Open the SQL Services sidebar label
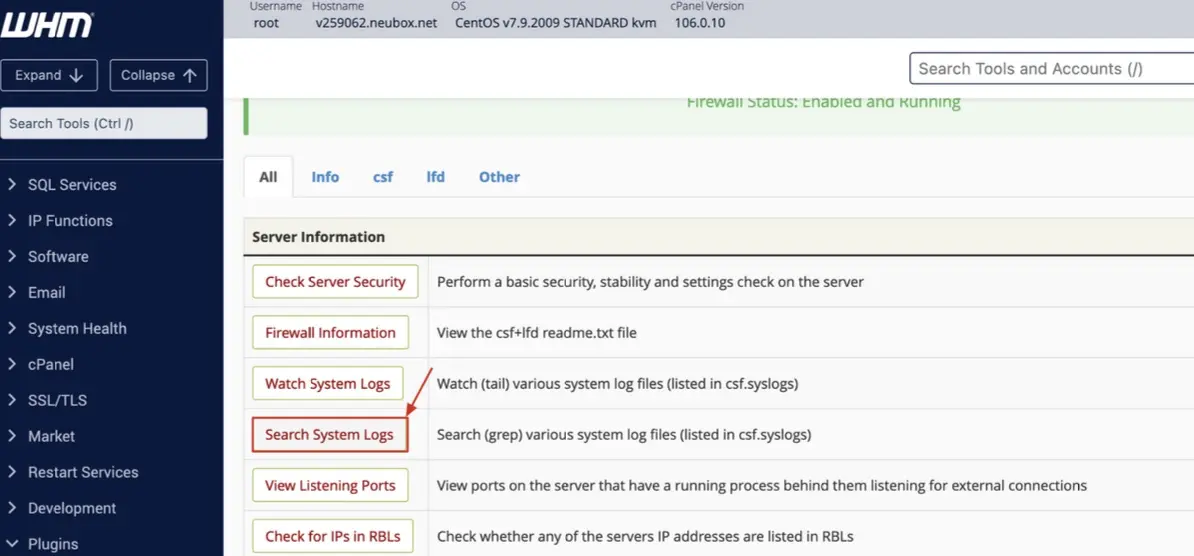Viewport: 1194px width, 556px height. point(72,184)
